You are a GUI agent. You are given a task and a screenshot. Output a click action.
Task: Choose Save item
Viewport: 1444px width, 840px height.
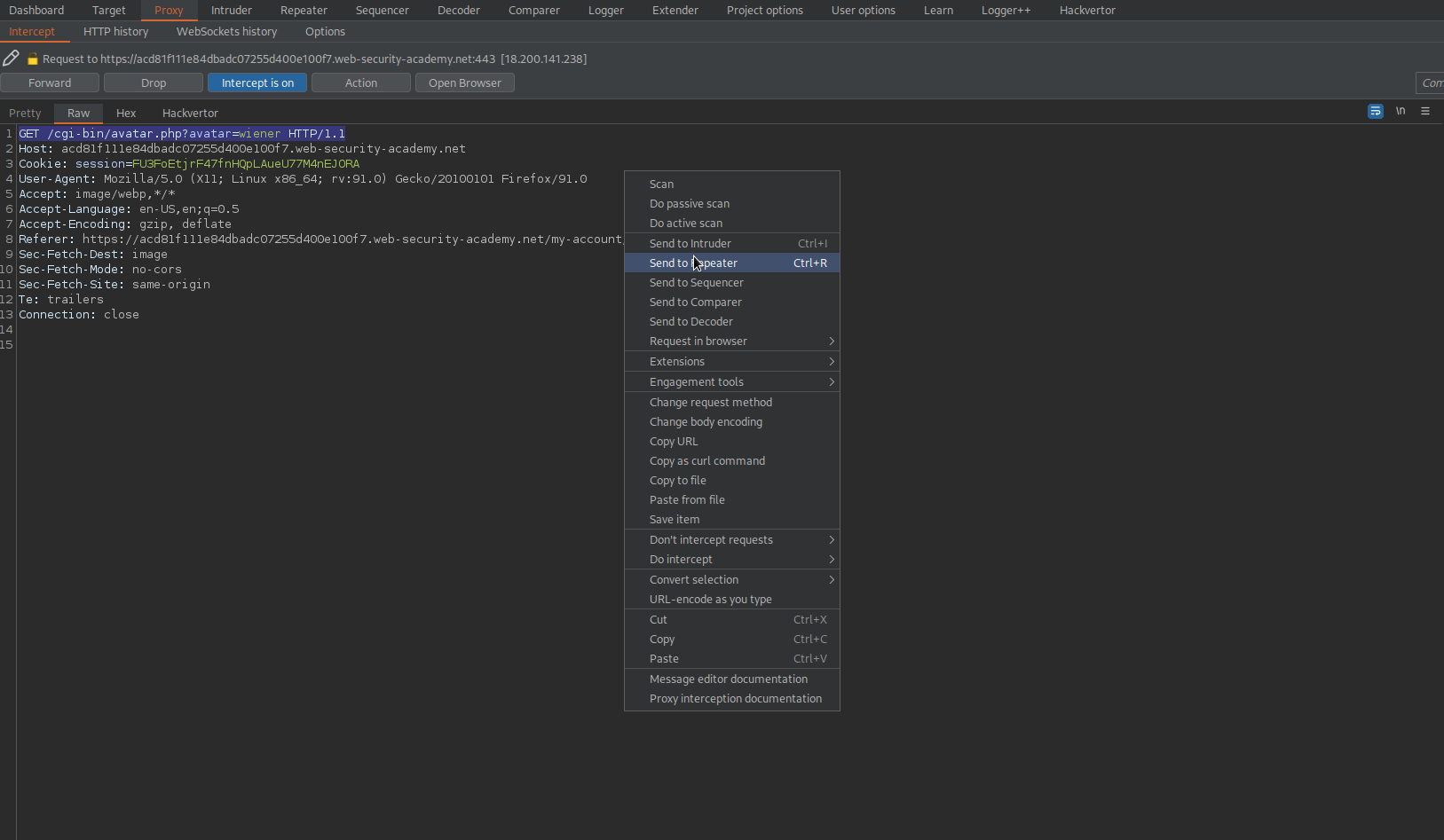coord(732,519)
